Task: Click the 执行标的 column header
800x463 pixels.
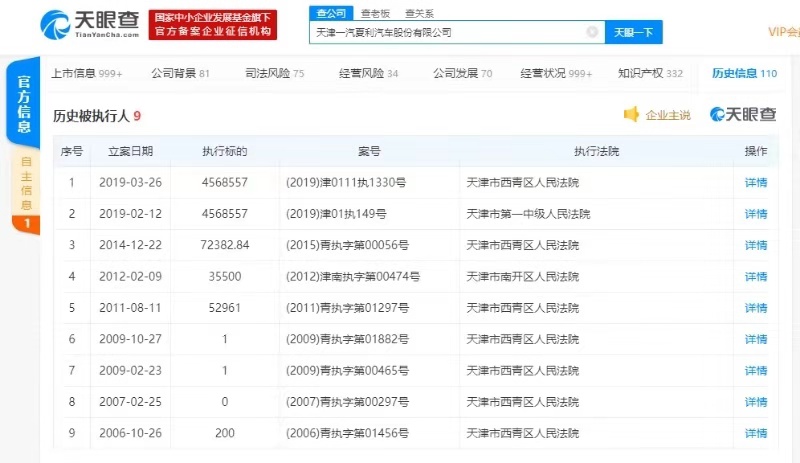Action: tap(224, 151)
